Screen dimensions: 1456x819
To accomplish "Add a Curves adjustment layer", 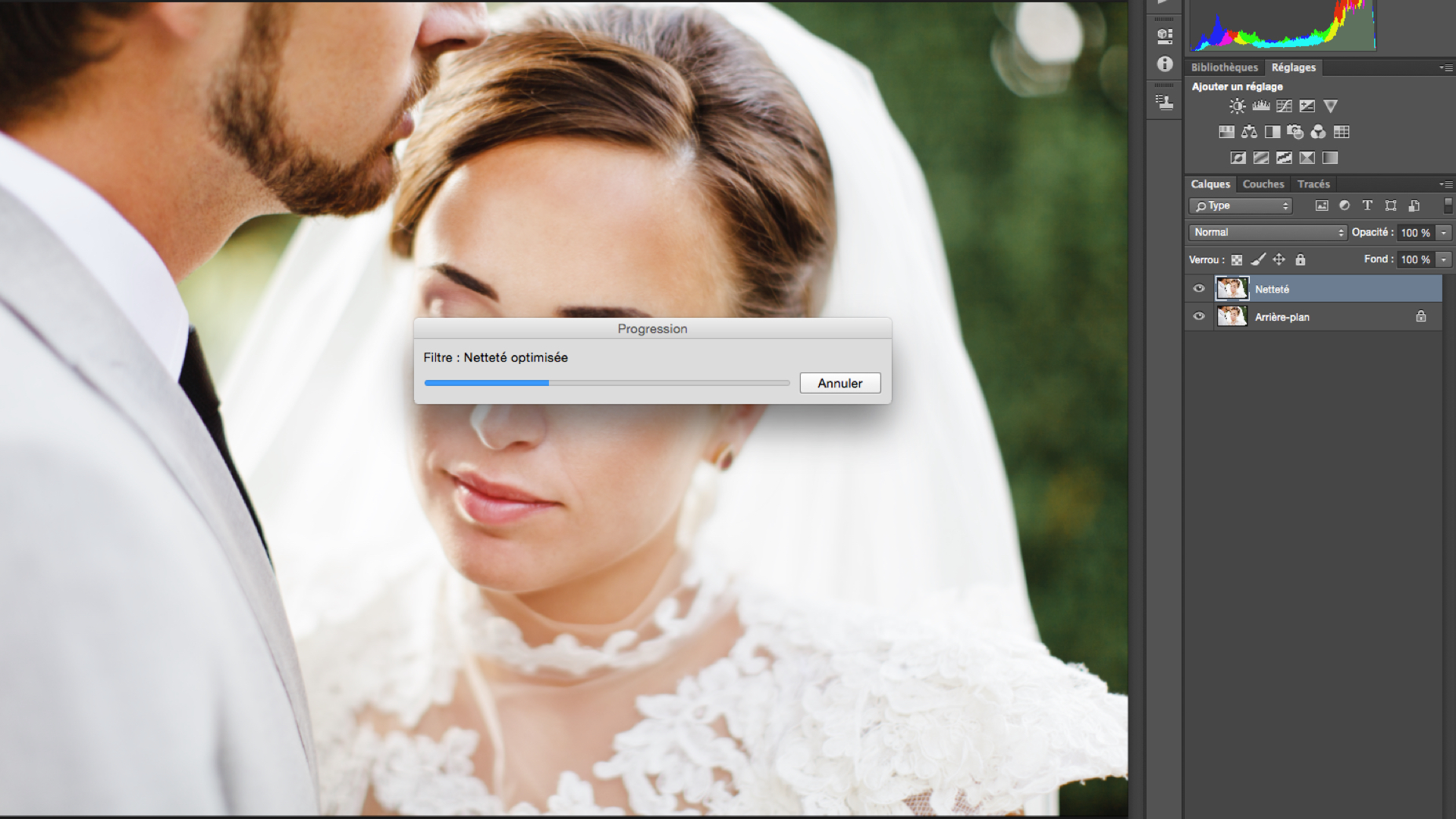I will coord(1284,106).
